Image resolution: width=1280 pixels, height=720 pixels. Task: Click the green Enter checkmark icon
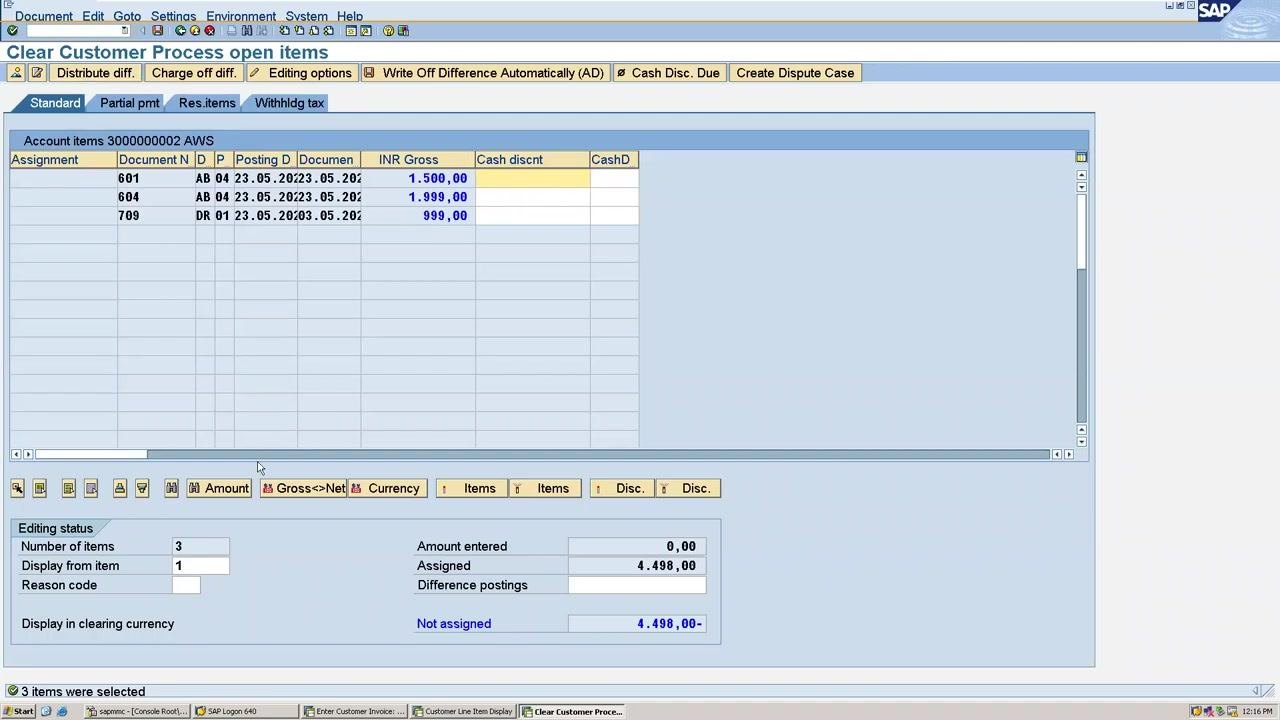click(12, 30)
